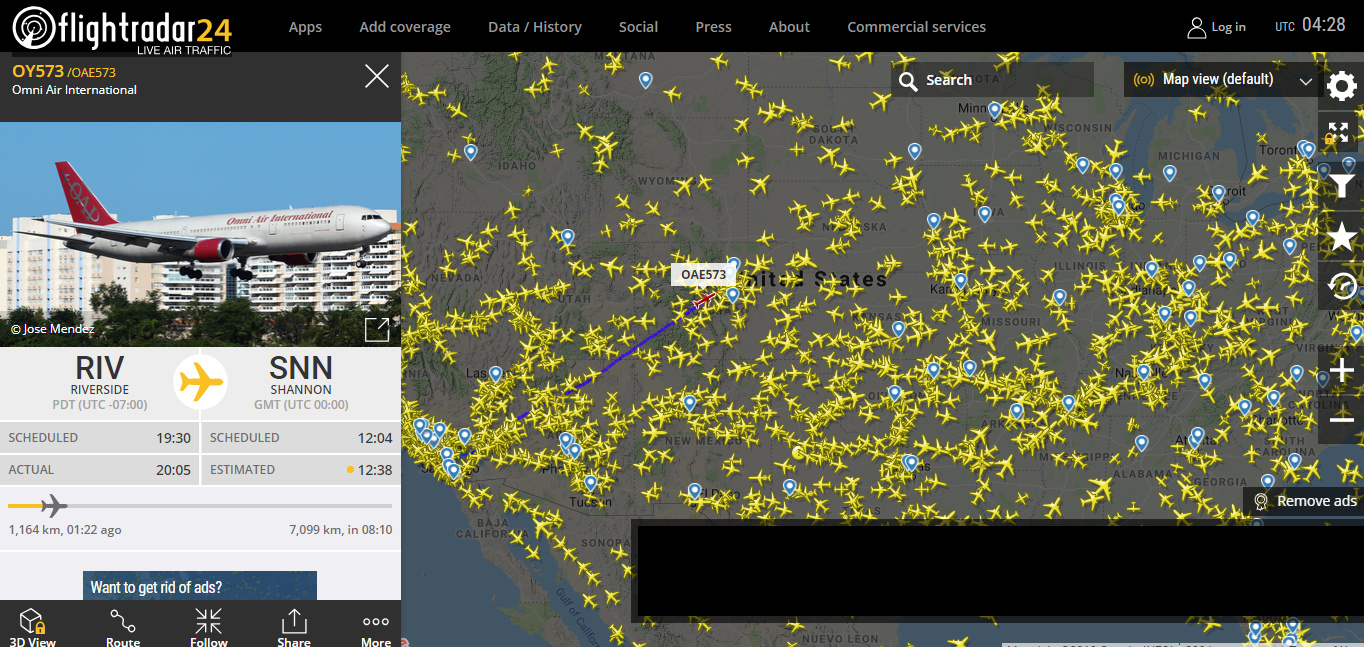Open the map filter funnel icon
Image resolution: width=1364 pixels, height=647 pixels.
point(1341,185)
